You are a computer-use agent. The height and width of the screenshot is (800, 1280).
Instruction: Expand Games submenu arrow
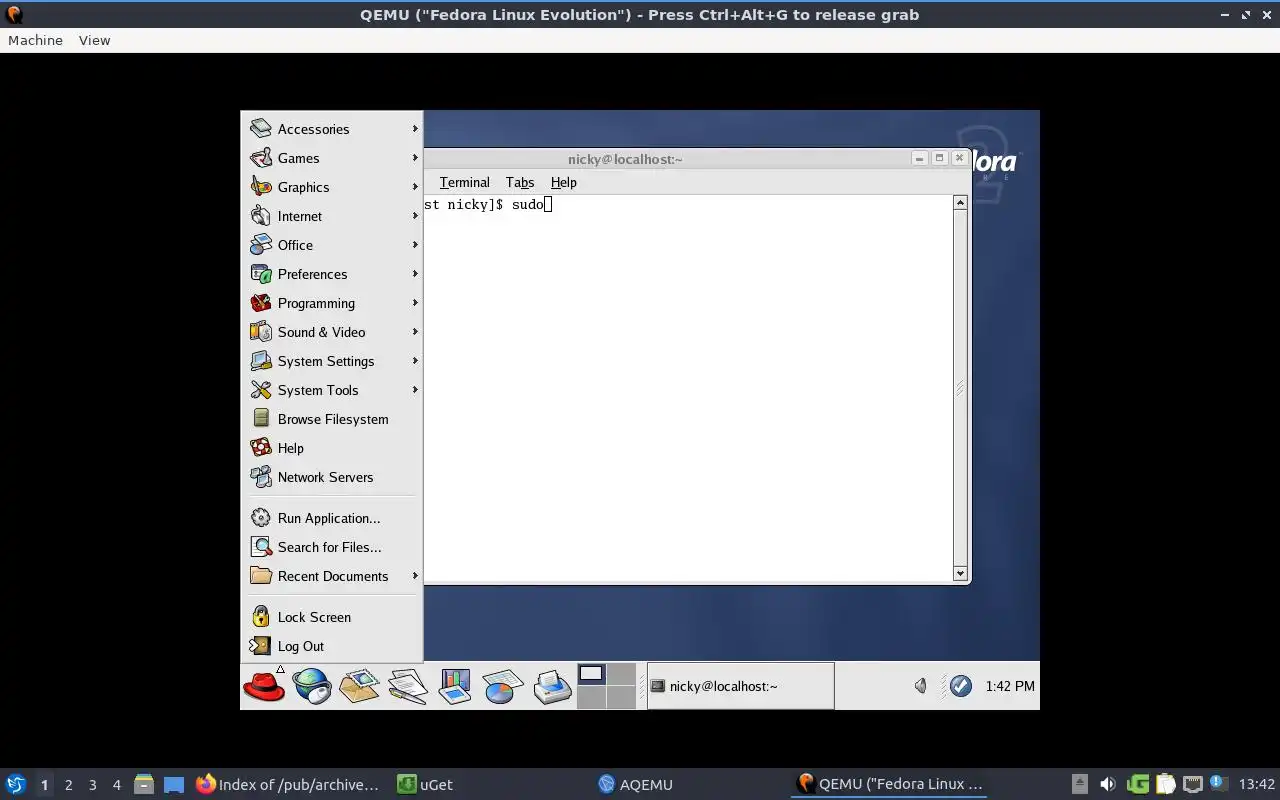tap(415, 158)
